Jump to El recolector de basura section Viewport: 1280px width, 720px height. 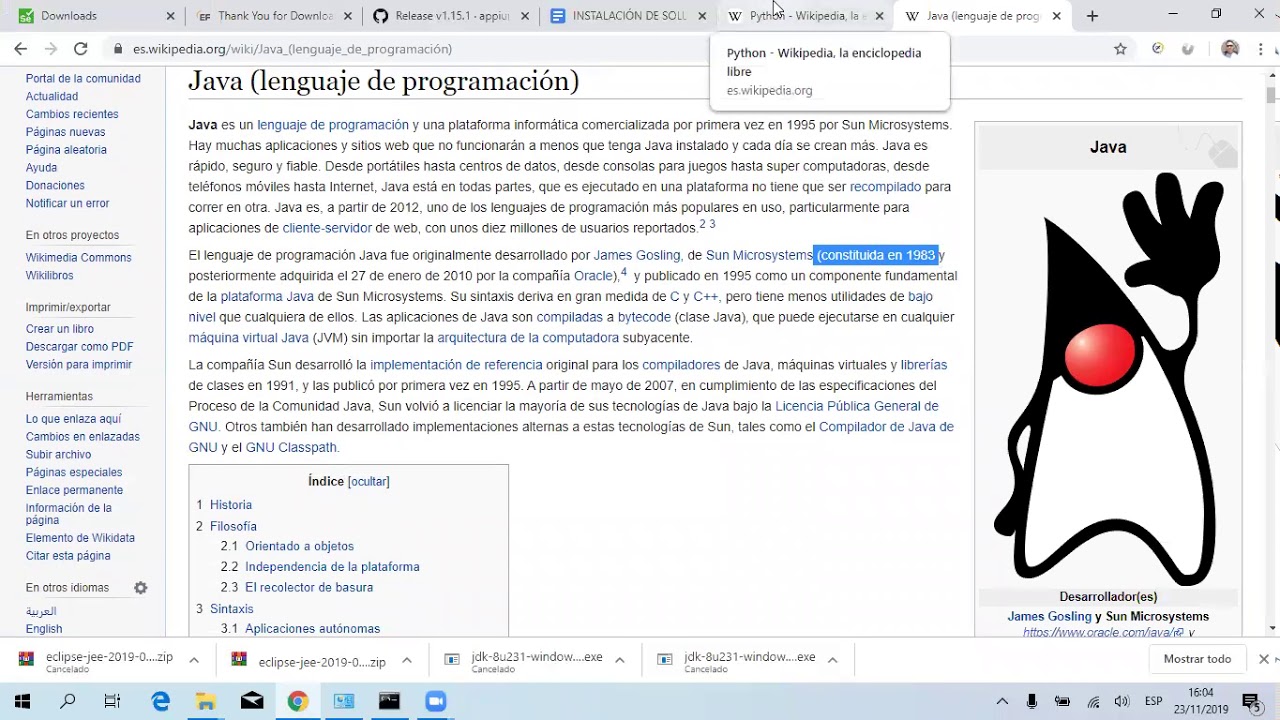coord(309,587)
